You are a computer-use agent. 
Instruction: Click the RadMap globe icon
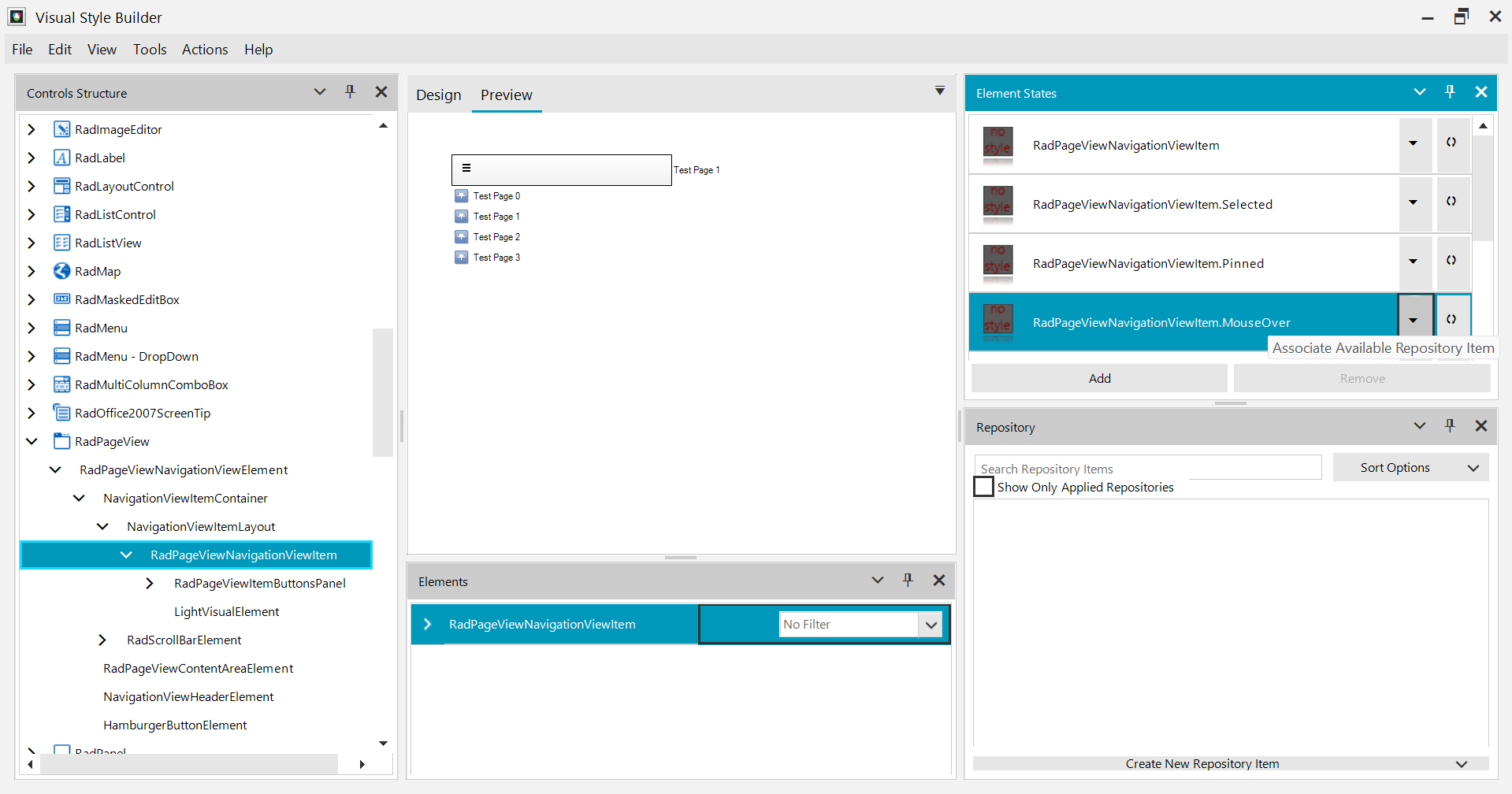61,271
